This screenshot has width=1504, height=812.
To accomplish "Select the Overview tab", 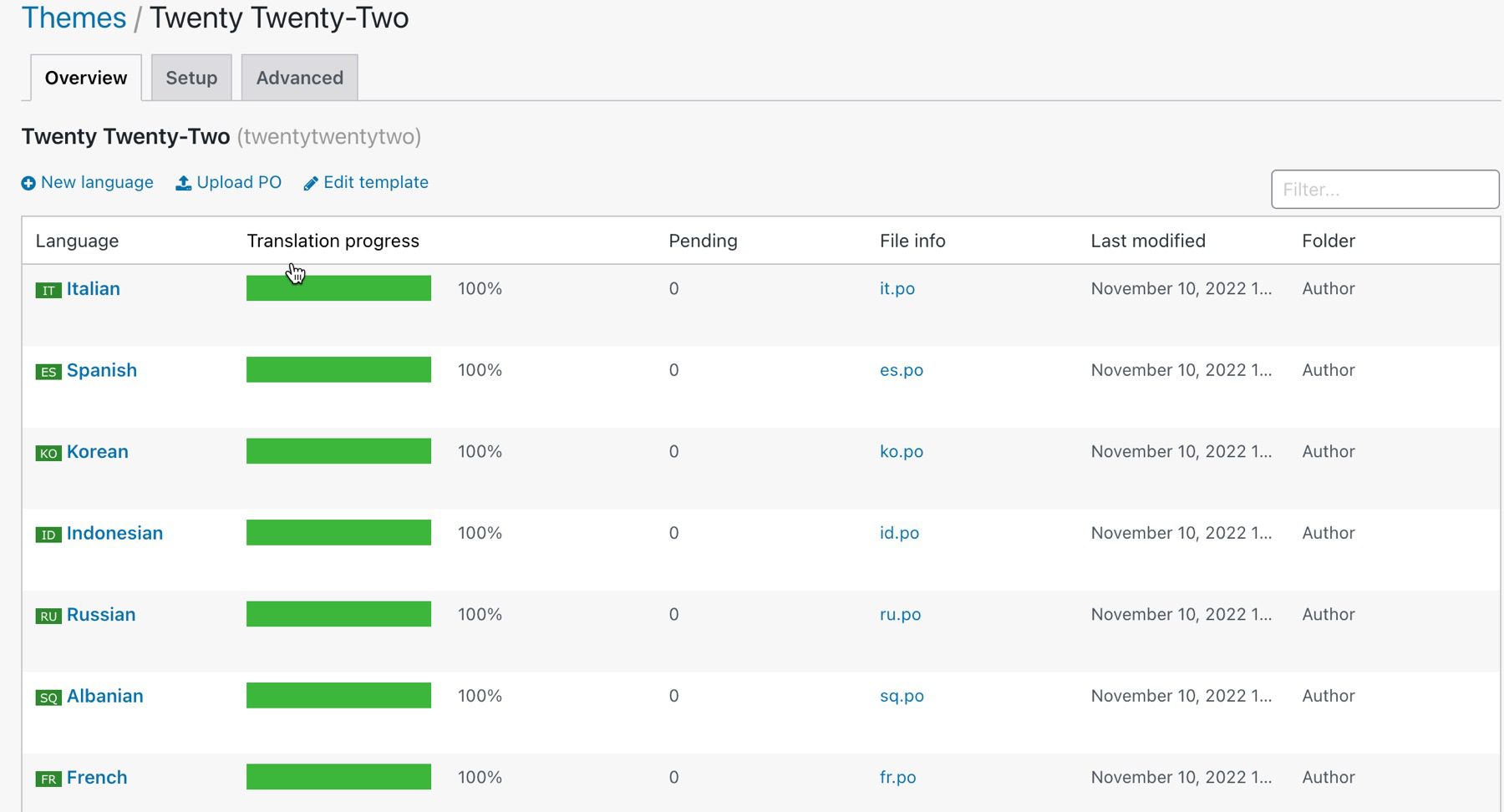I will [86, 78].
